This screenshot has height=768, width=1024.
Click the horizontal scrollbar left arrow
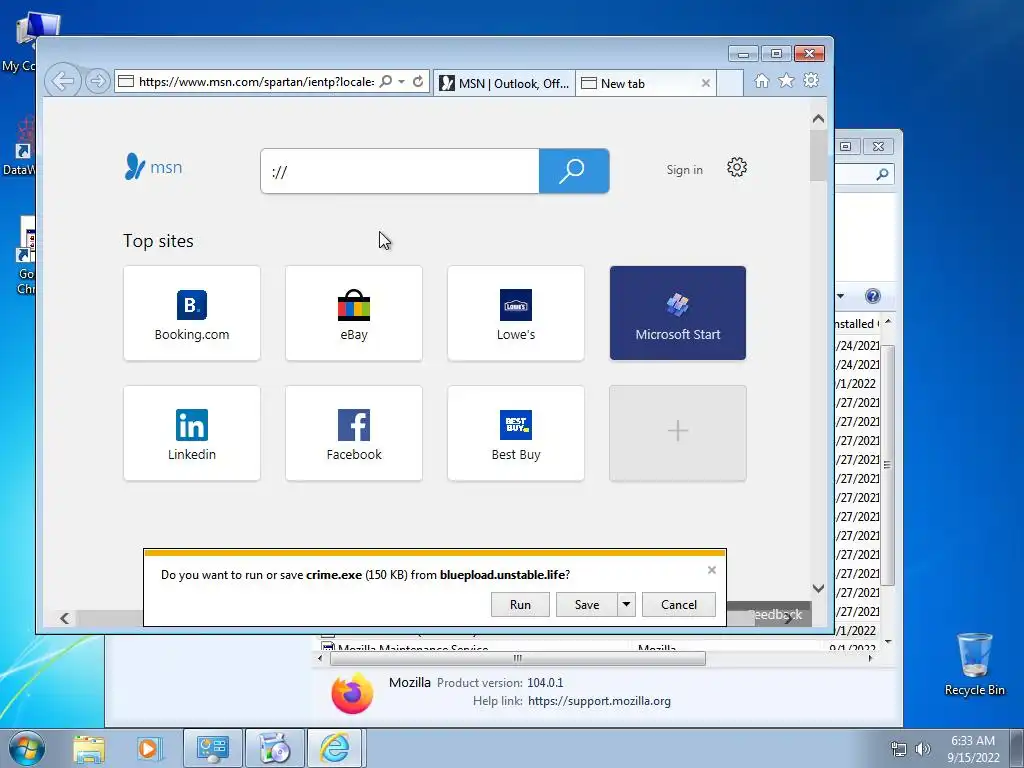[x=64, y=618]
